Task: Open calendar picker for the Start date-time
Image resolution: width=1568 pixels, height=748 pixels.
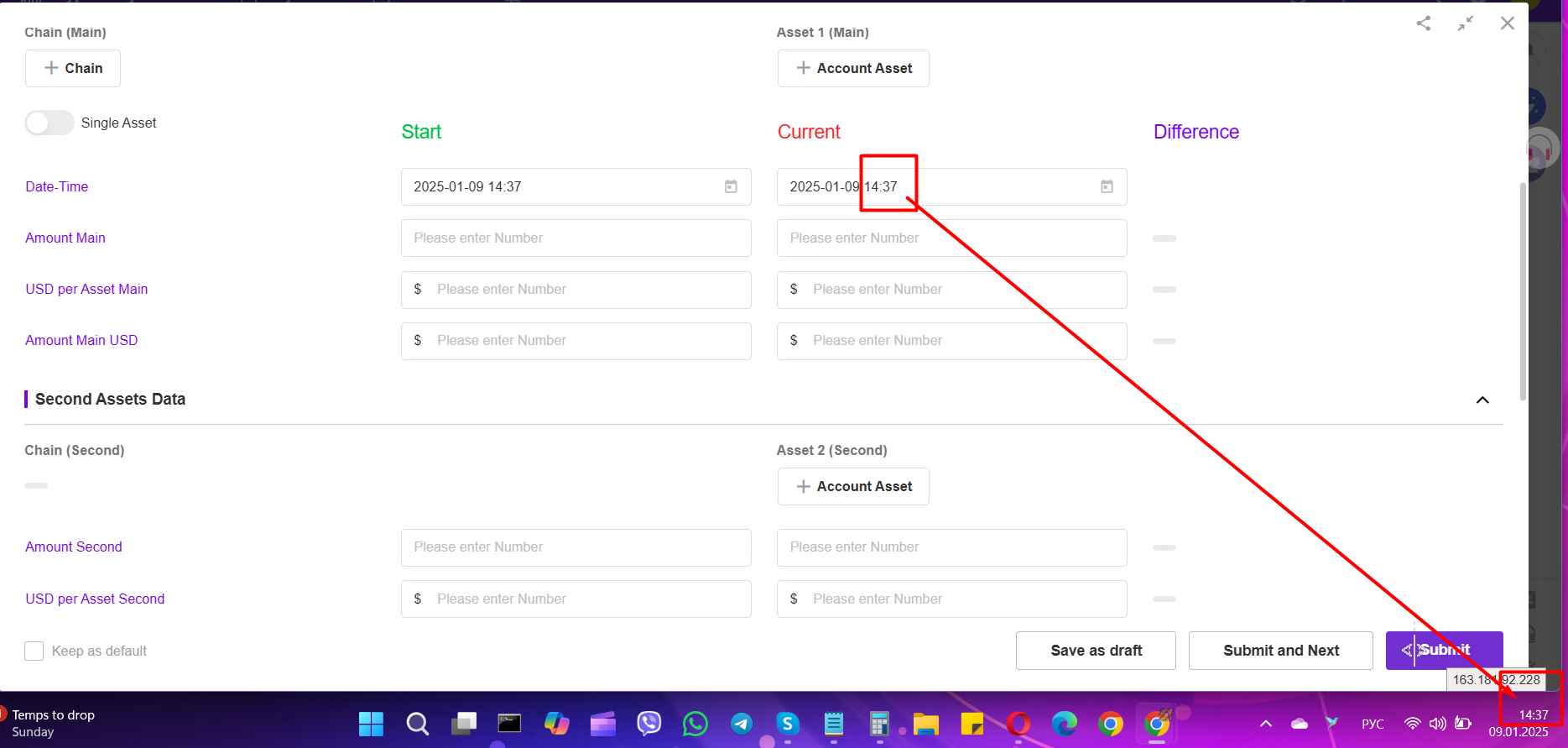Action: (x=731, y=186)
